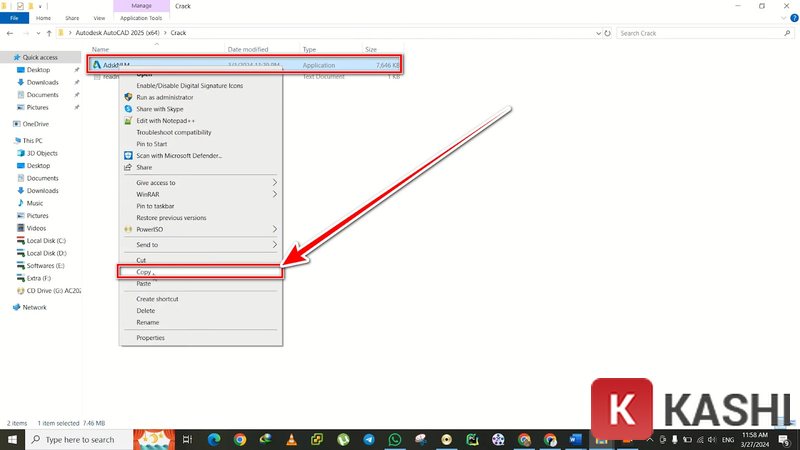Sort files by Type column header
The image size is (800, 450).
point(309,49)
